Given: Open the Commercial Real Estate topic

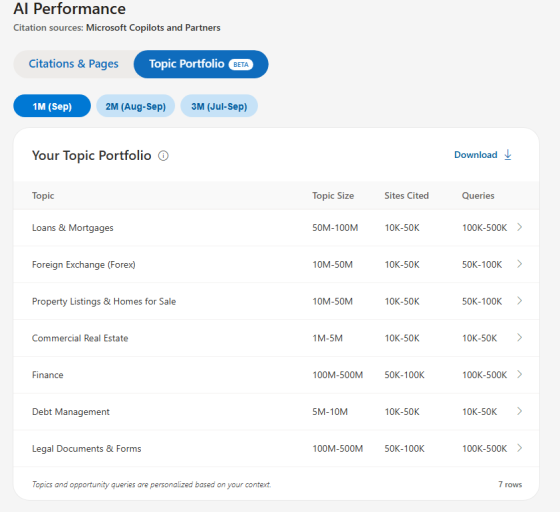Looking at the screenshot, I should pyautogui.click(x=80, y=338).
